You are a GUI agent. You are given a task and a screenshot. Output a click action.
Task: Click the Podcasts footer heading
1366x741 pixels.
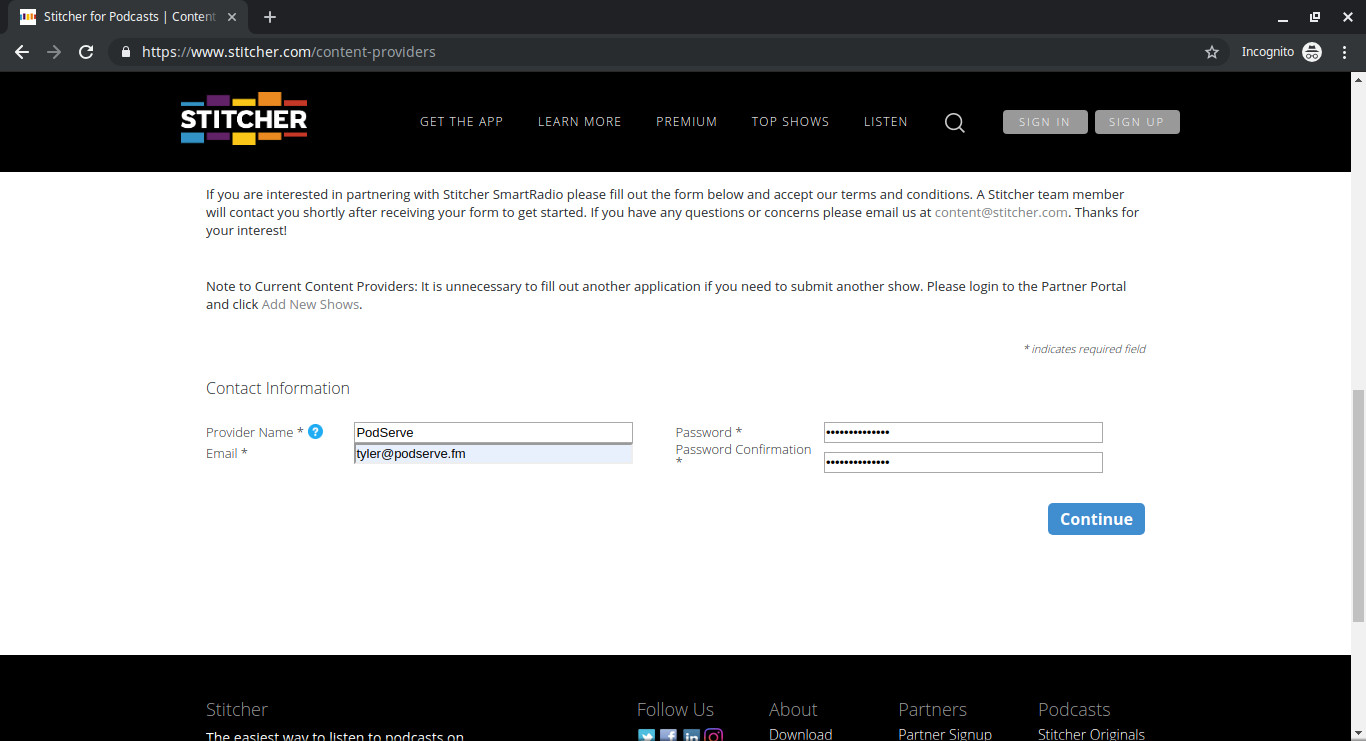(1074, 709)
